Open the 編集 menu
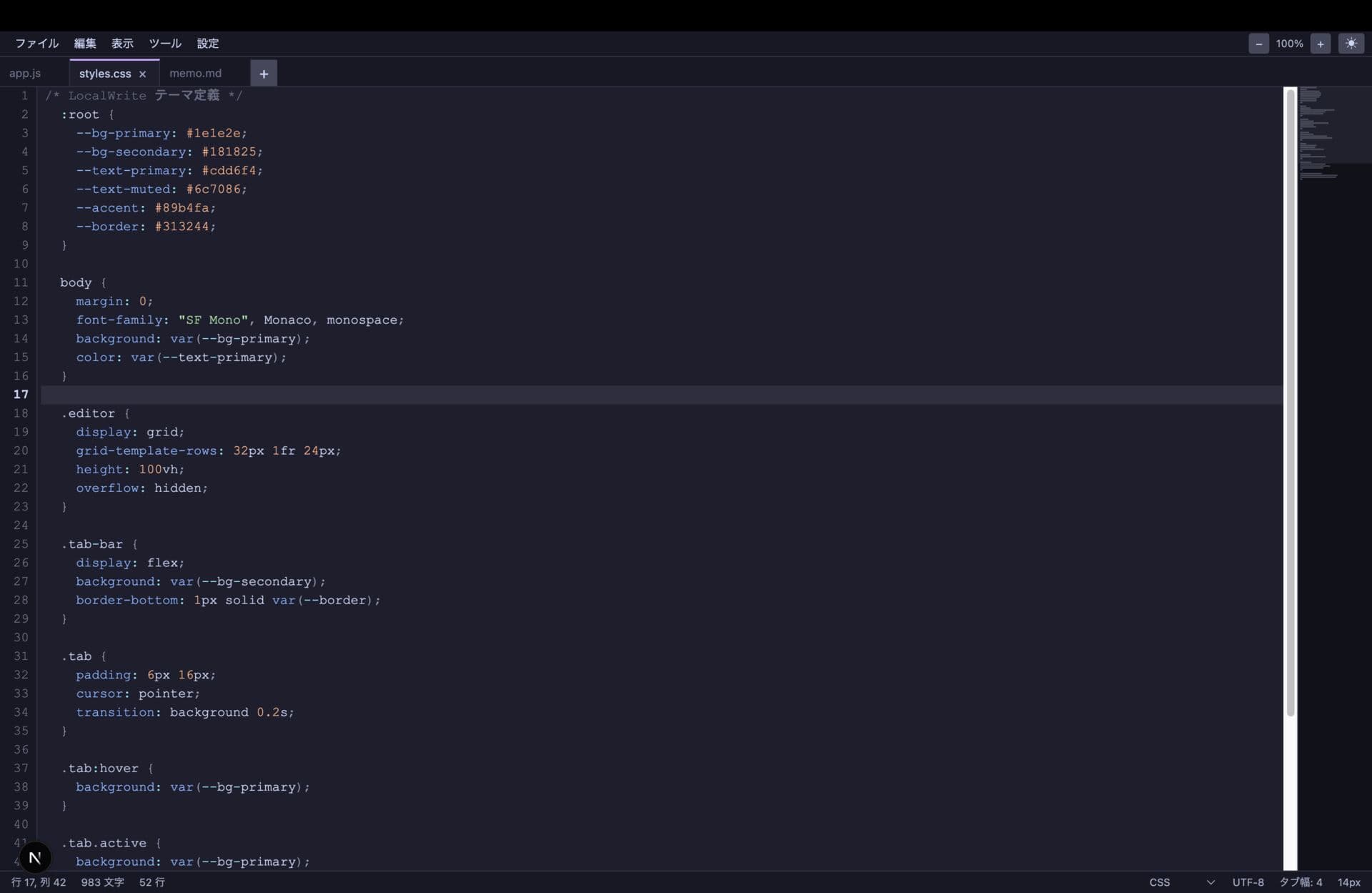This screenshot has height=893, width=1372. 85,44
